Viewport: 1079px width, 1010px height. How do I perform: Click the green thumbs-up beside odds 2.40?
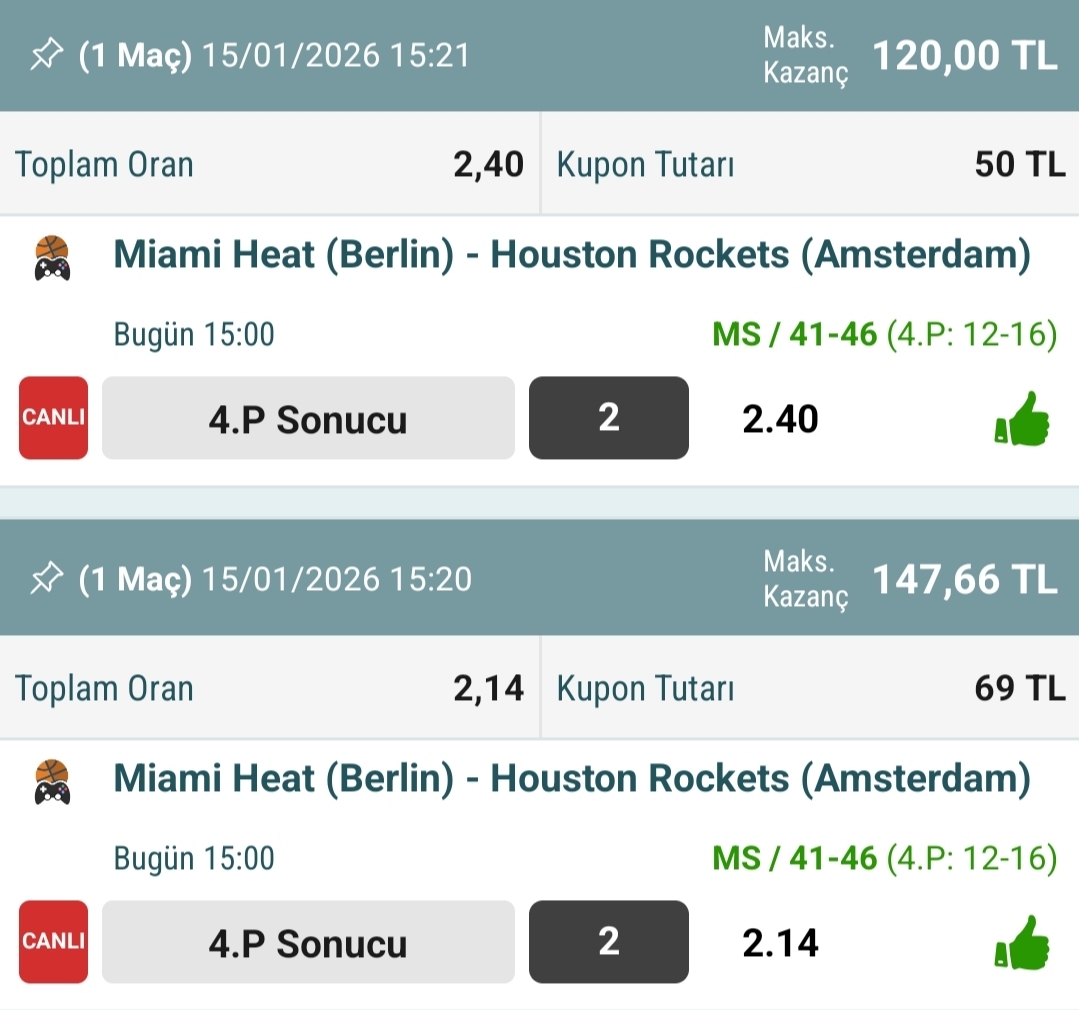[x=1022, y=419]
